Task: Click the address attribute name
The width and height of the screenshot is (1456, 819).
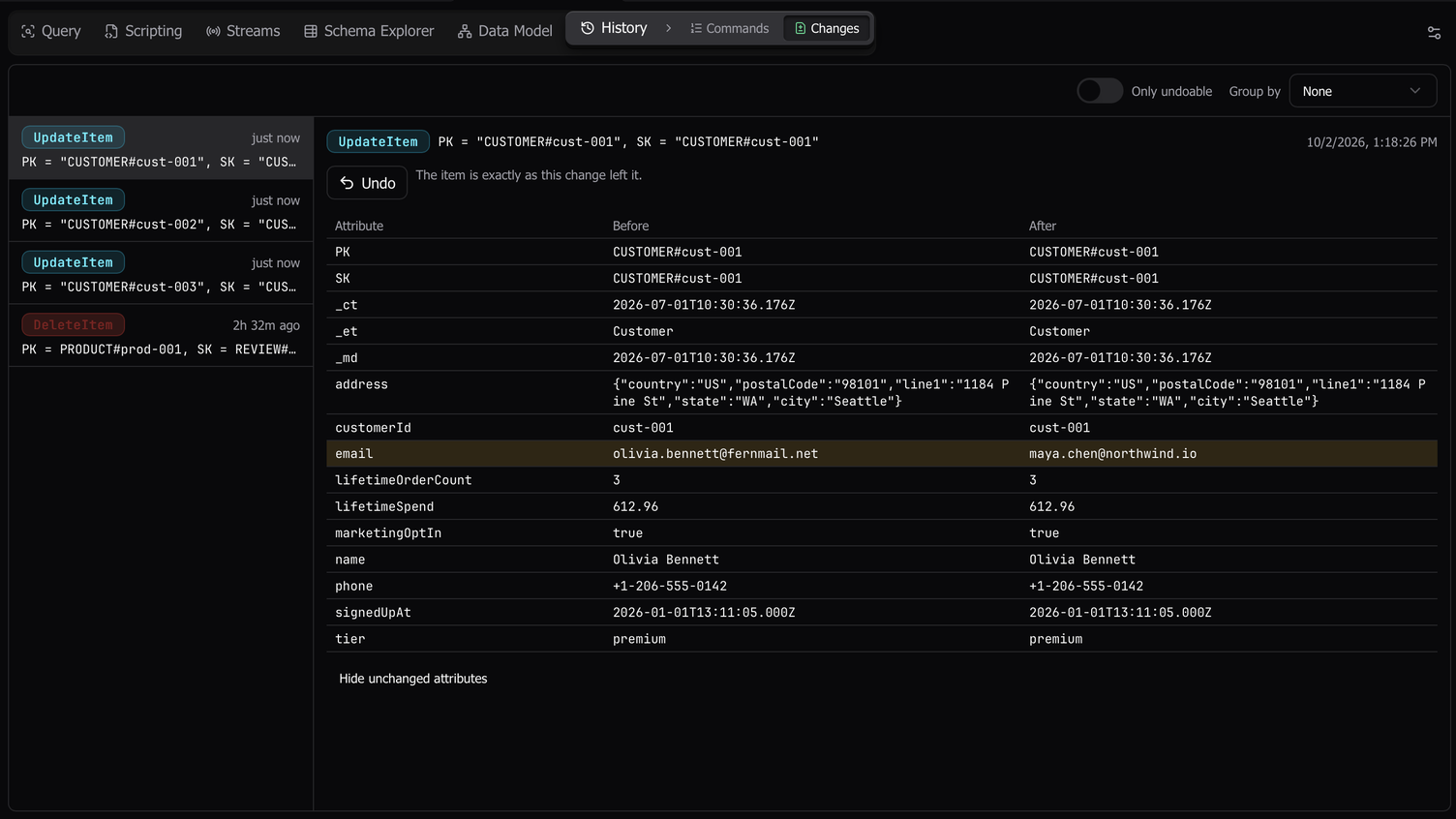Action: click(x=361, y=384)
